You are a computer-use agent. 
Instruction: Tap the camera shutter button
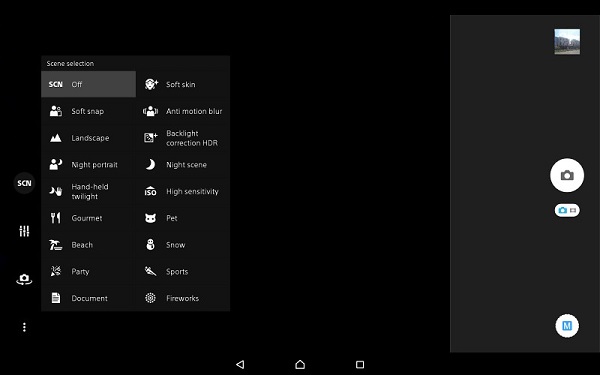pos(567,175)
